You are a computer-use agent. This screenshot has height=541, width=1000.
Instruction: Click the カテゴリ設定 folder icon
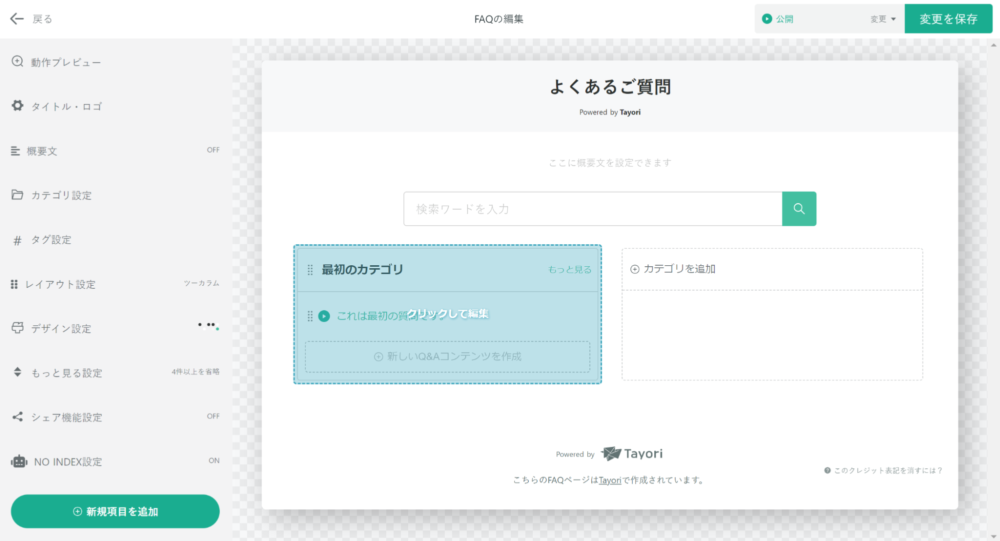pyautogui.click(x=17, y=195)
